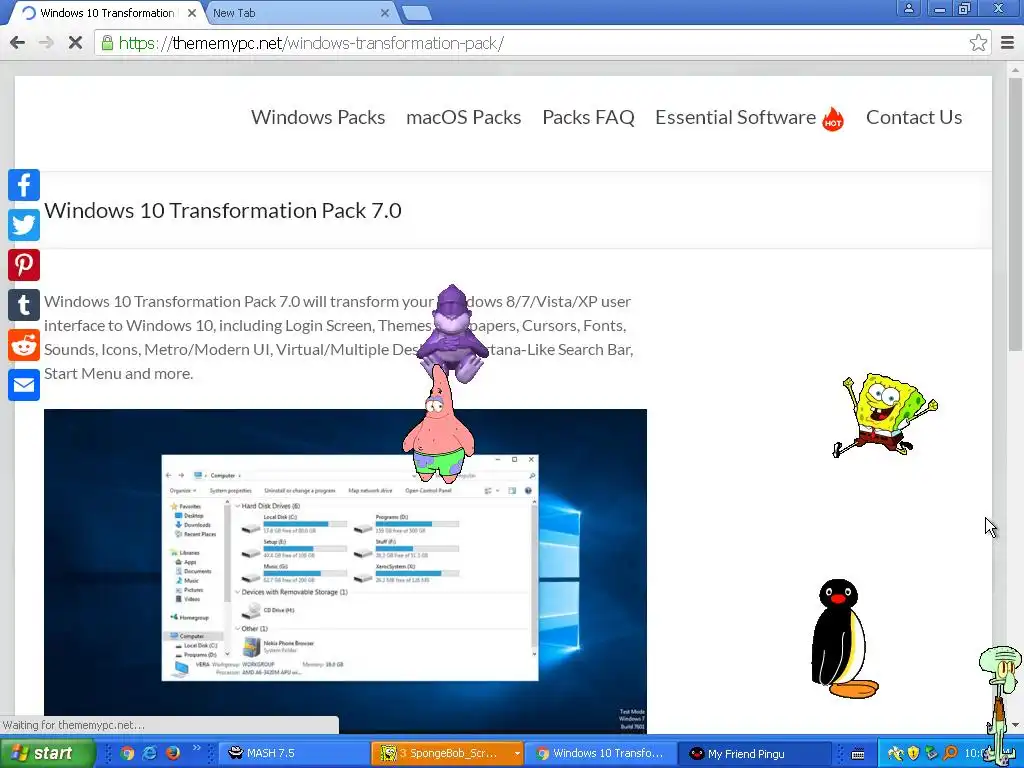Launch Chrome from quick launch bar
Image resolution: width=1024 pixels, height=768 pixels.
(x=127, y=753)
